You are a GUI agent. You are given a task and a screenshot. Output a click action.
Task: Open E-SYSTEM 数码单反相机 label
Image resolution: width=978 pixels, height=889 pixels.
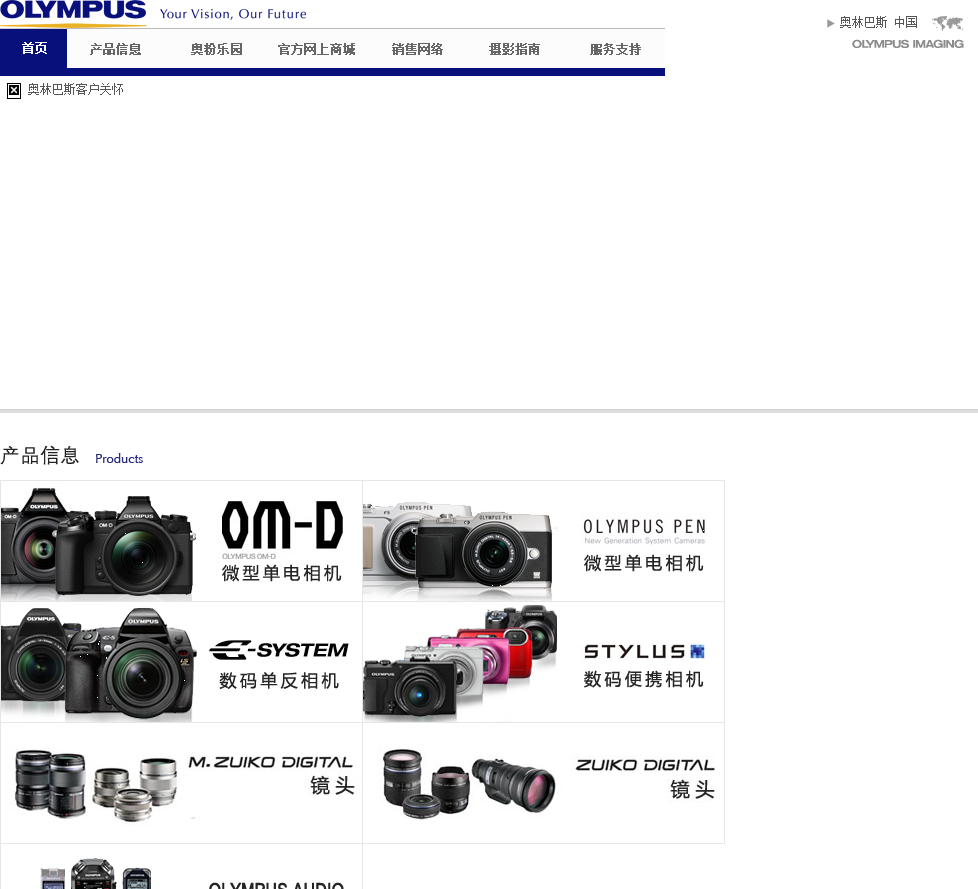(x=279, y=665)
